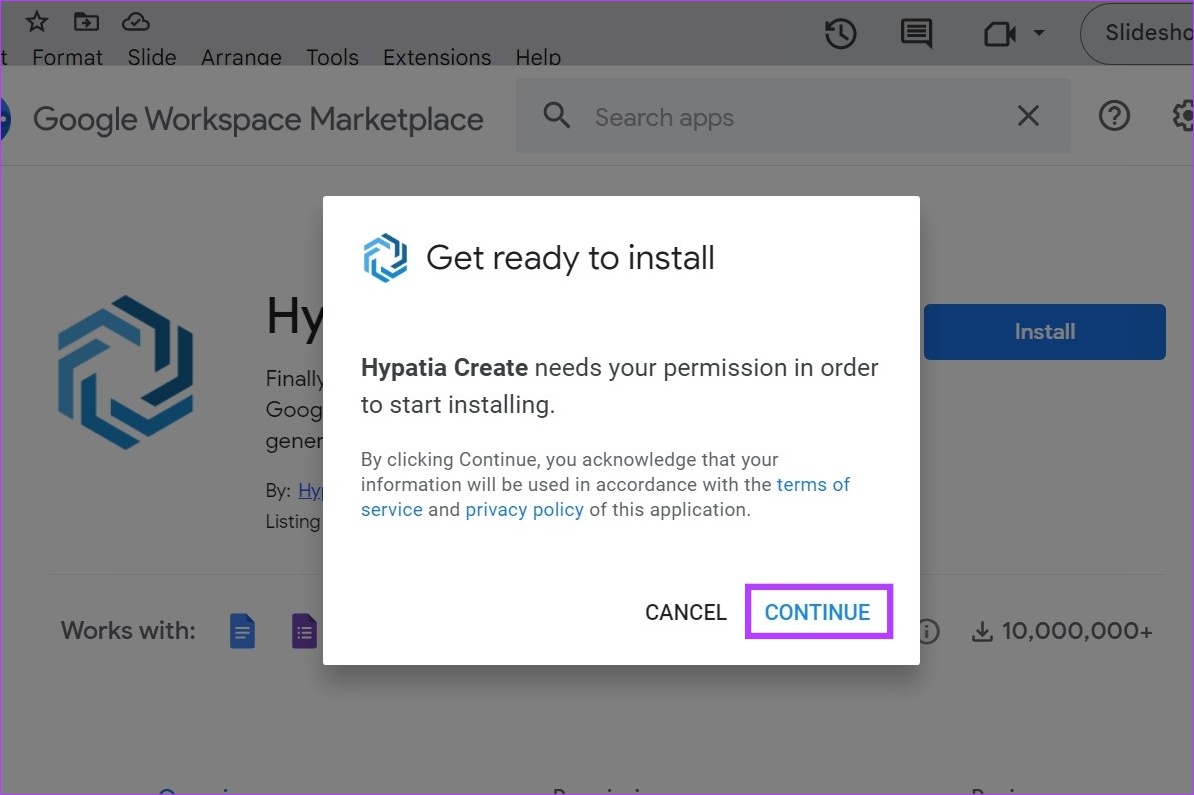Click the Google Workspace Marketplace title
This screenshot has height=795, width=1194.
click(x=258, y=119)
